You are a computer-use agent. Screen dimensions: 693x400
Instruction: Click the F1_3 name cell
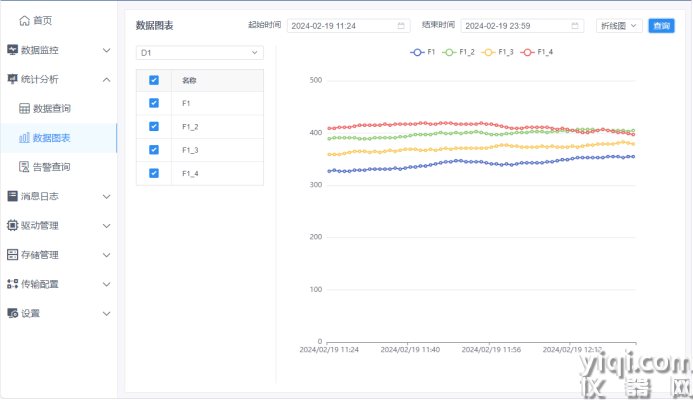coord(217,150)
